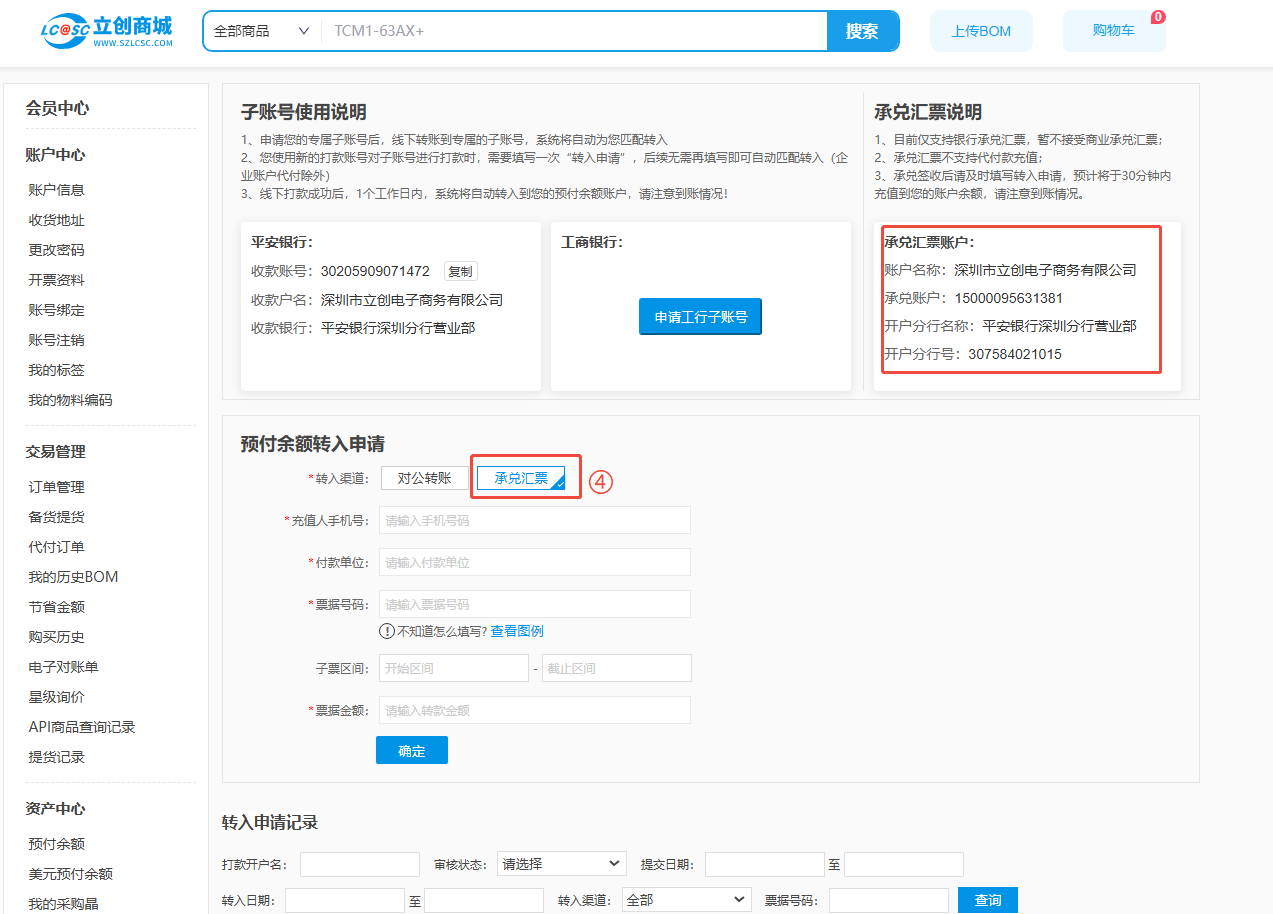Focus the 充值人手机号 input field

click(x=534, y=520)
